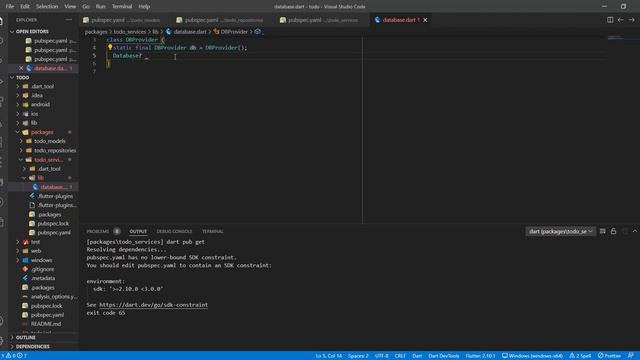
Task: Open Explorer views more-actions ellipsis
Action: point(69,20)
